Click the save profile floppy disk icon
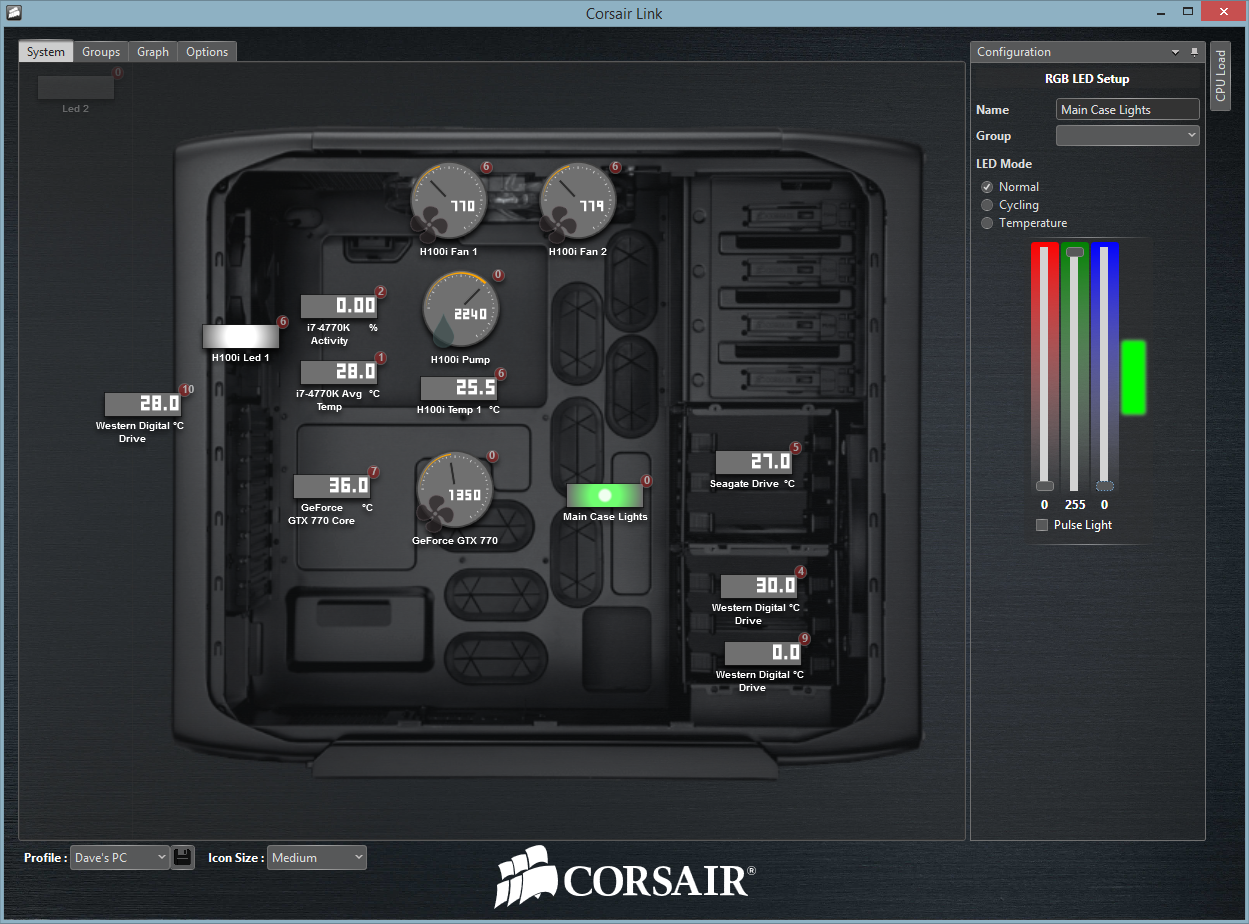The width and height of the screenshot is (1249, 924). 182,857
